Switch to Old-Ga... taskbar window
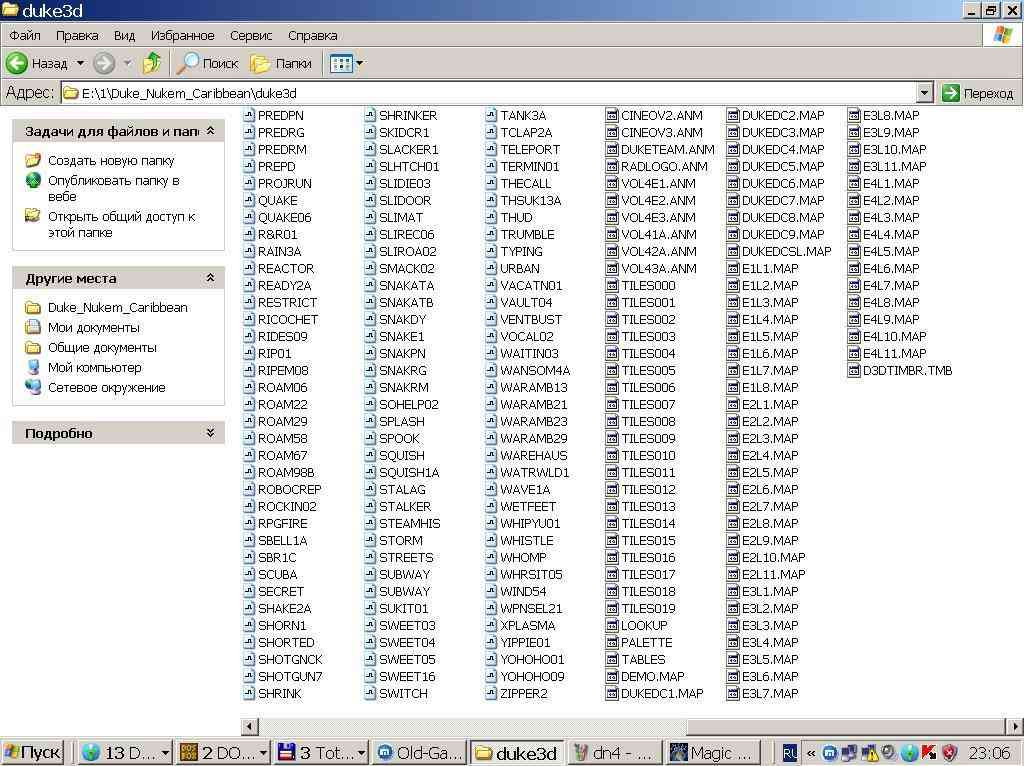 [420, 753]
